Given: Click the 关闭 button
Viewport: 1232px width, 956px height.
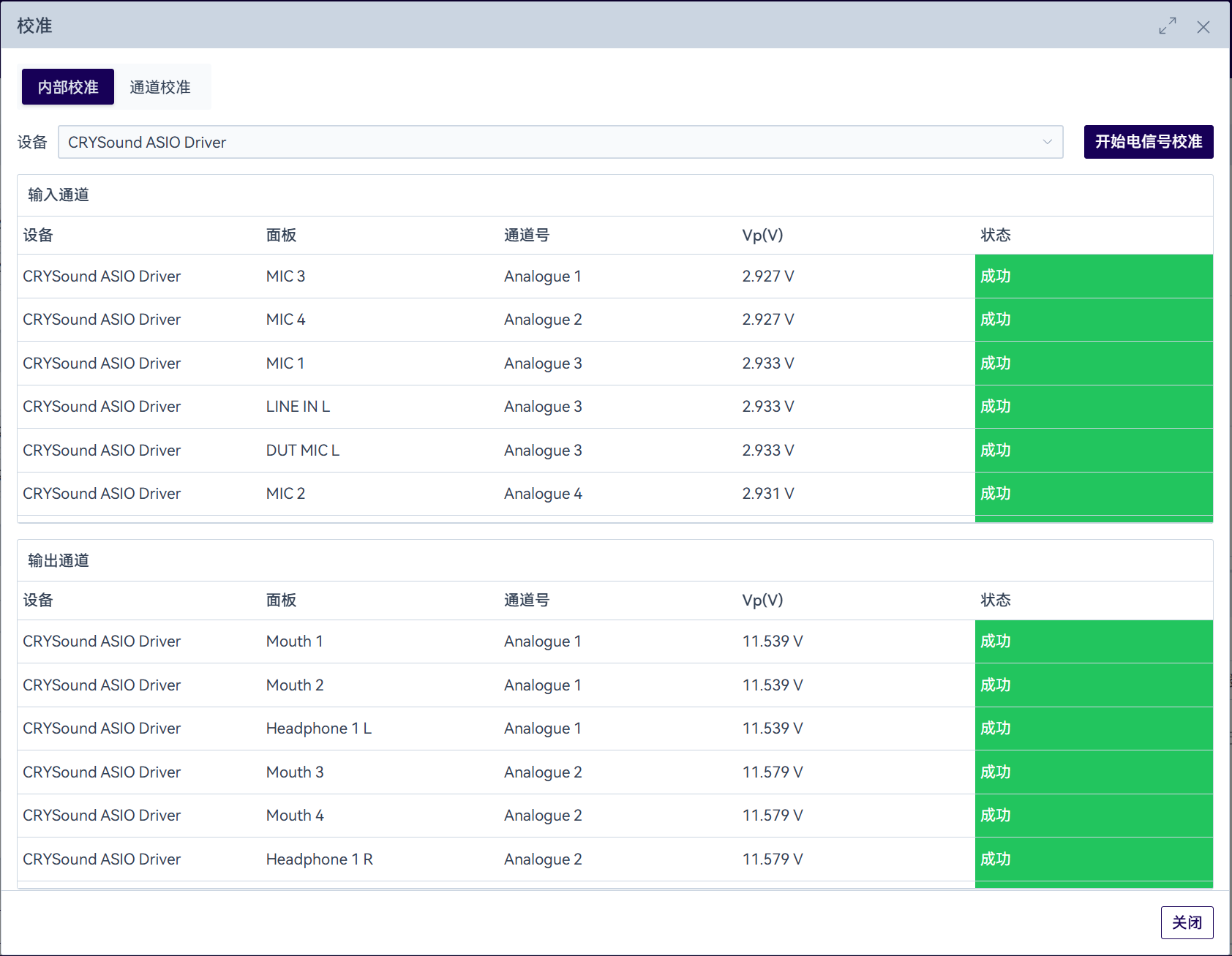Looking at the screenshot, I should tap(1186, 922).
